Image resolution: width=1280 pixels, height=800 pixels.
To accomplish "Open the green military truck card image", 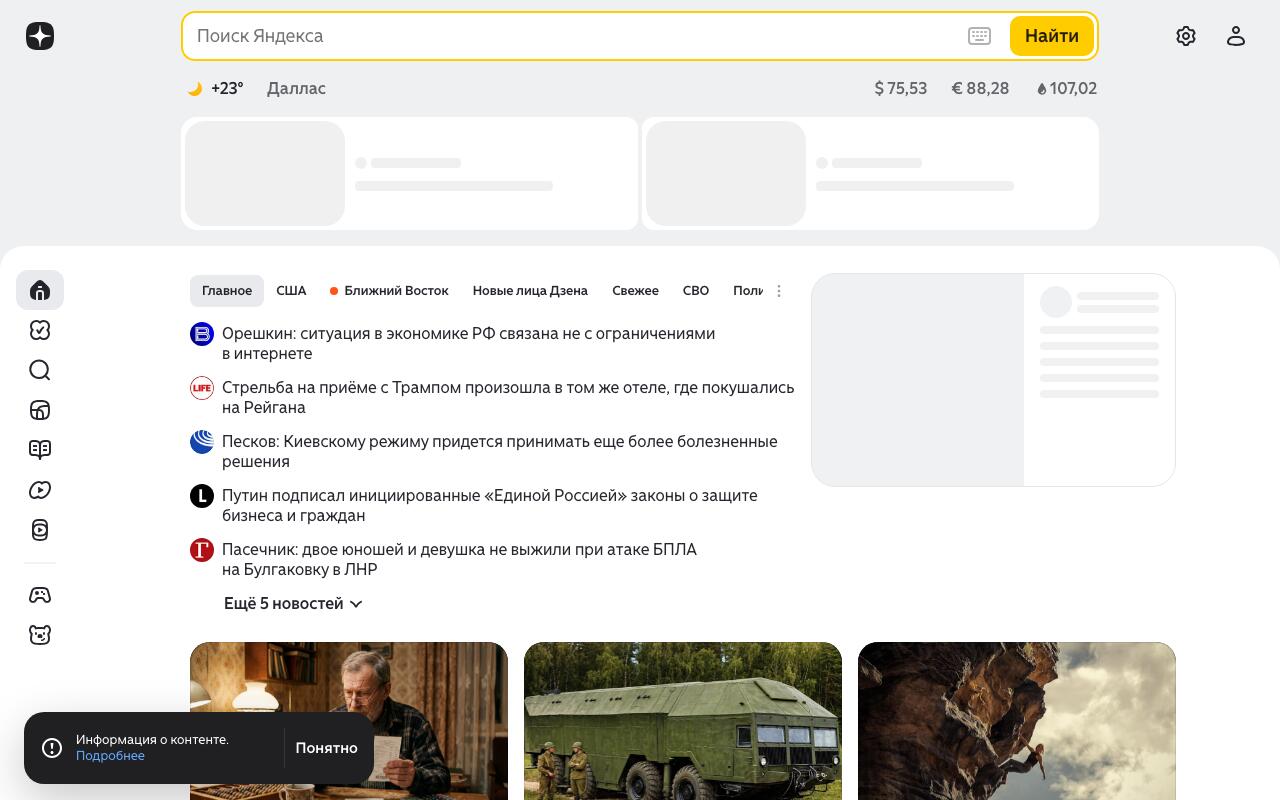I will [x=683, y=721].
